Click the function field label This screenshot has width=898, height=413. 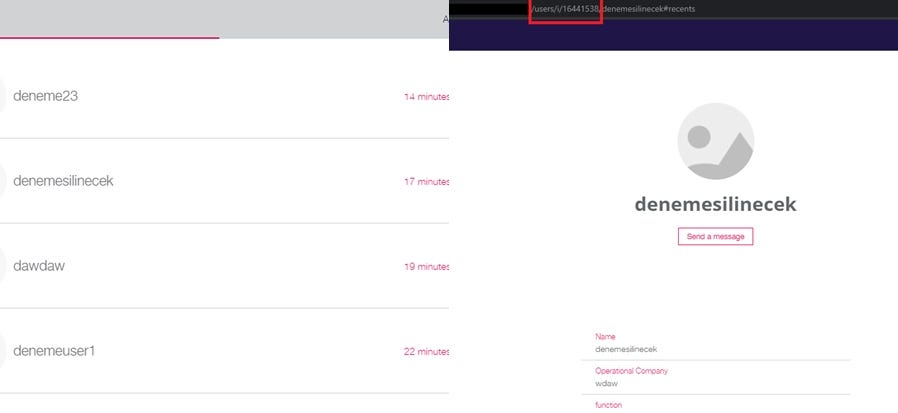point(608,405)
